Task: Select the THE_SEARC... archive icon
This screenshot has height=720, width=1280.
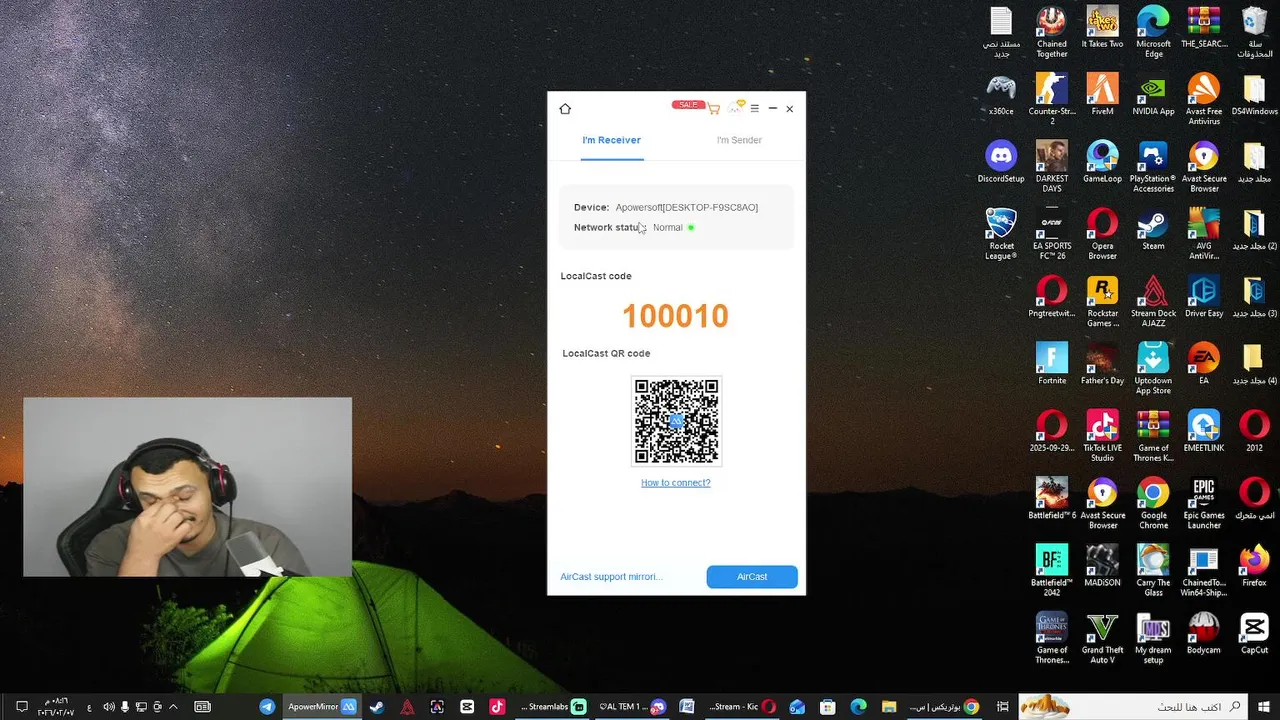Action: [1204, 28]
